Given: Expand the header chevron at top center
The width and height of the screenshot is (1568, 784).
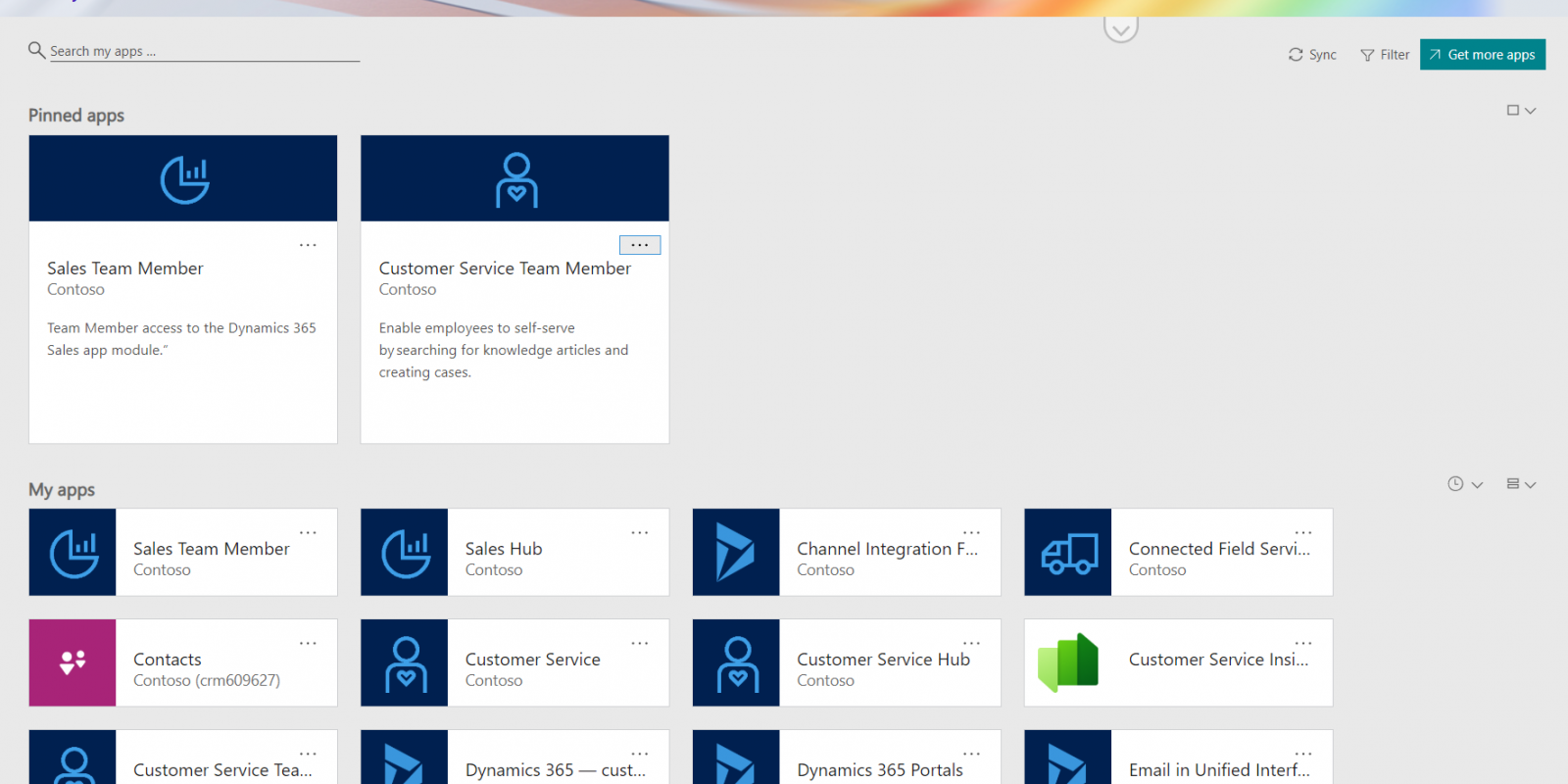Looking at the screenshot, I should point(1121,29).
